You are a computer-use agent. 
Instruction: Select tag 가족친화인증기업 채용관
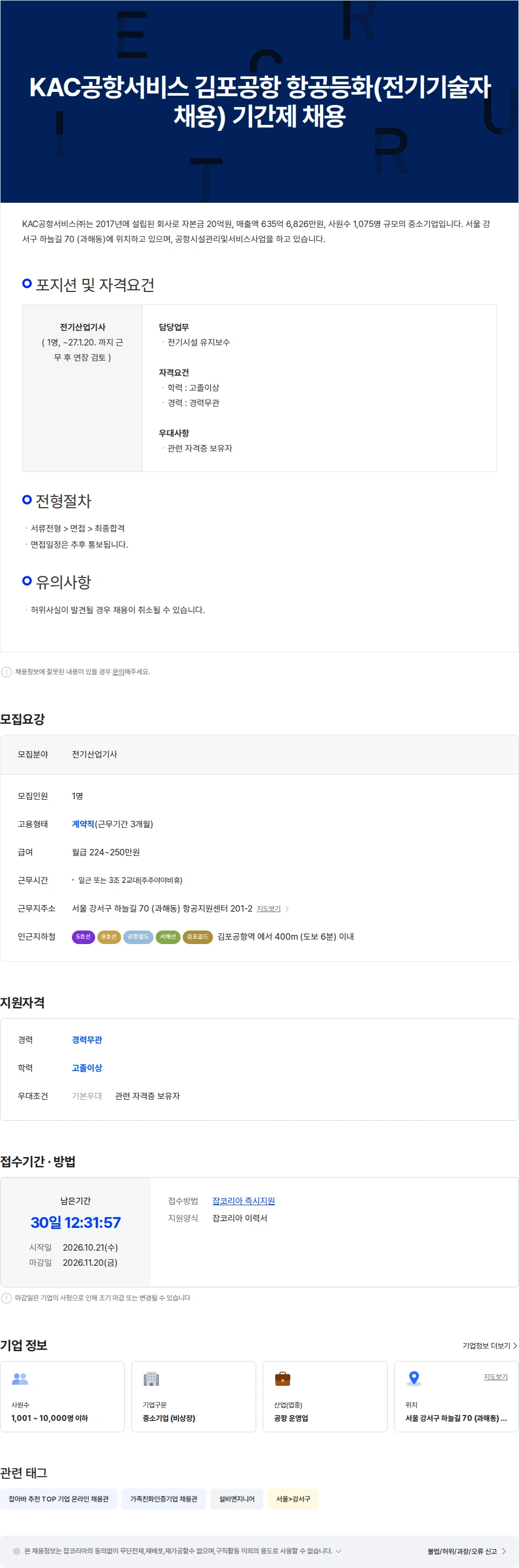[x=164, y=1499]
